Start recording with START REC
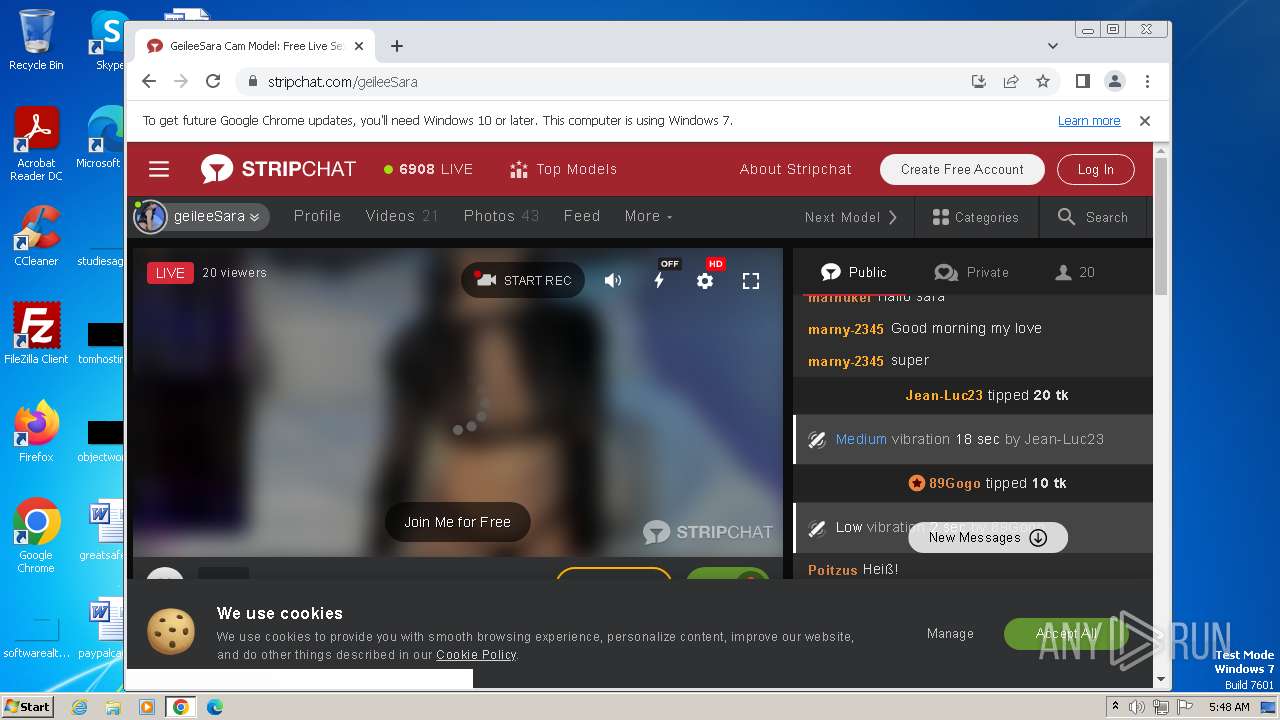Image resolution: width=1280 pixels, height=720 pixels. pyautogui.click(x=523, y=280)
